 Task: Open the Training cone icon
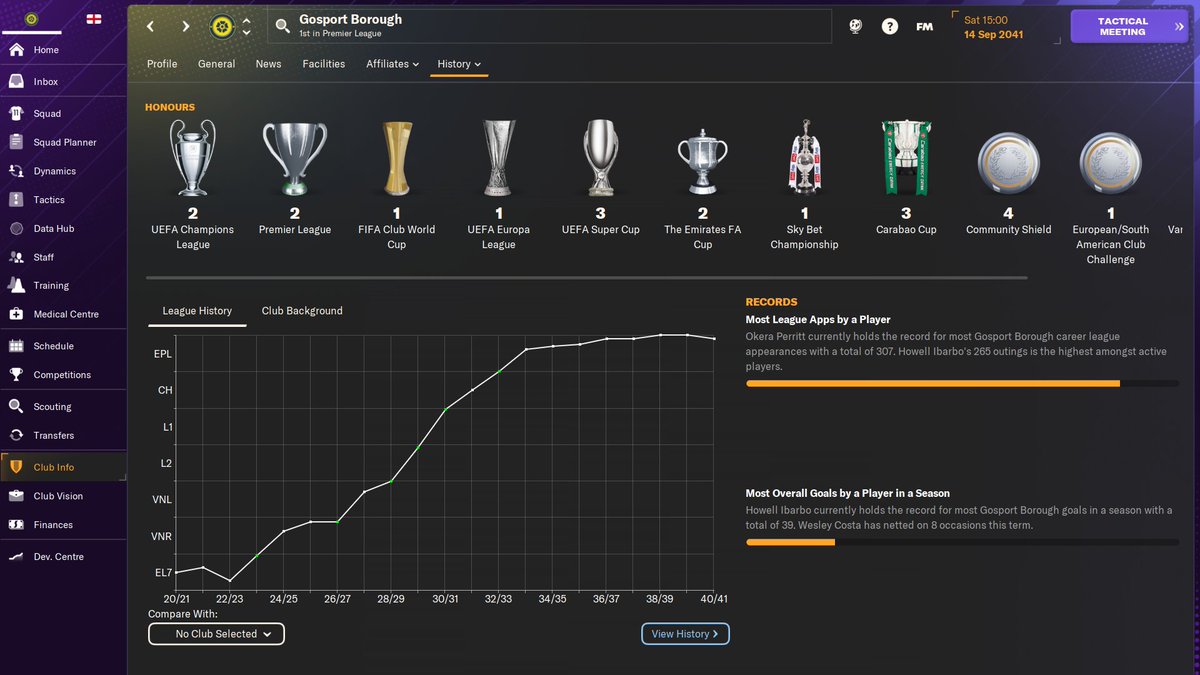16,286
